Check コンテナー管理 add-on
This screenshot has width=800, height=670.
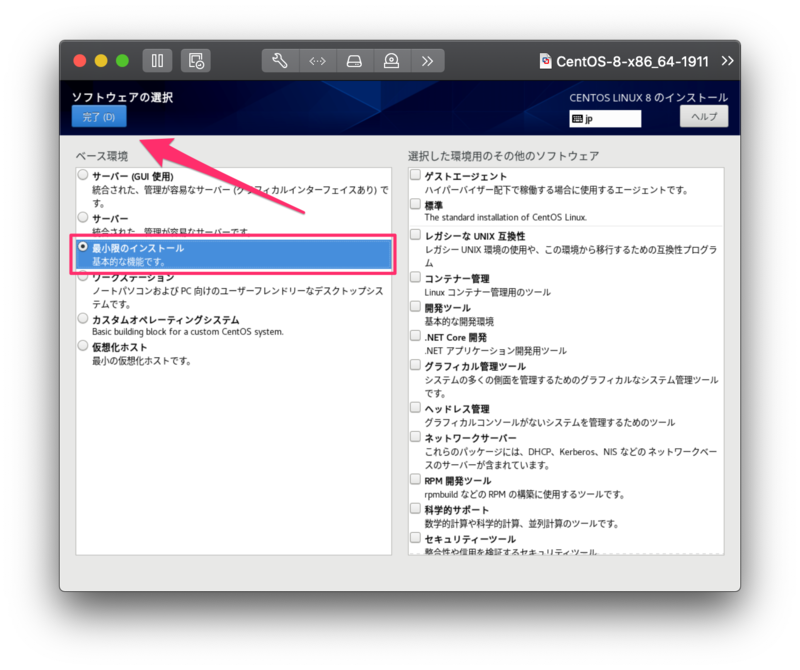tap(415, 277)
